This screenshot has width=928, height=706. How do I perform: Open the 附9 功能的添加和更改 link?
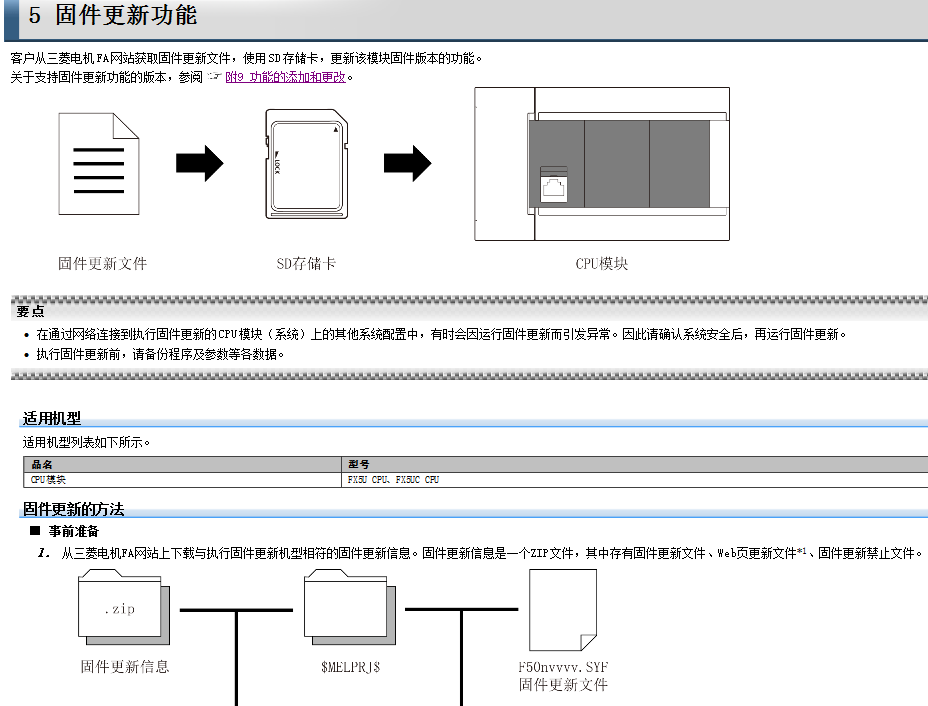pos(285,77)
